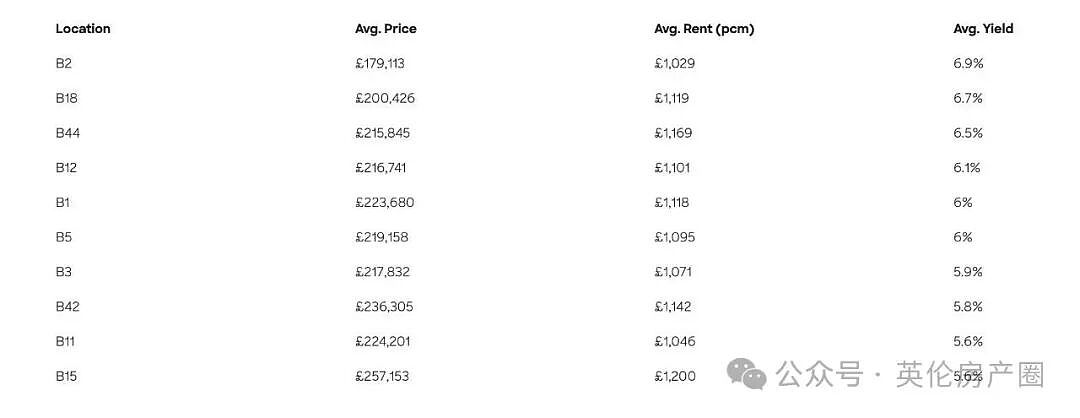Click the WeChat logo icon in watermark
1080x418 pixels.
tap(747, 375)
